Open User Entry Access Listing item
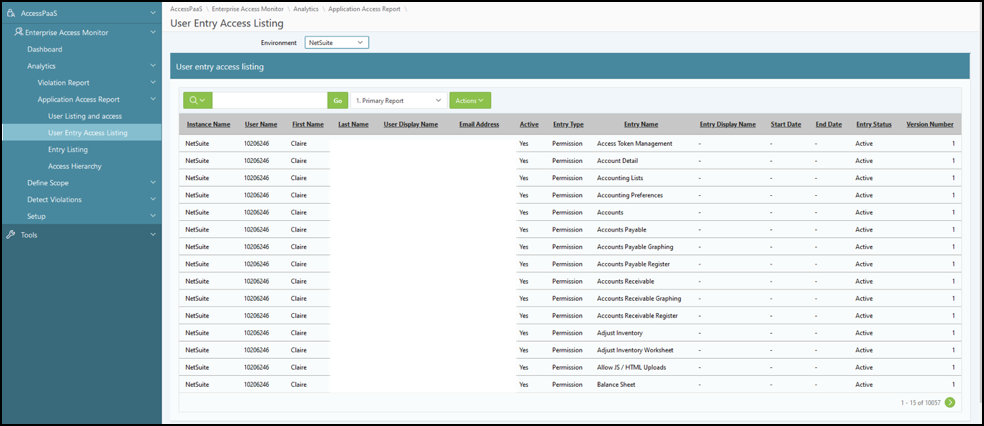This screenshot has width=984, height=426. click(88, 133)
